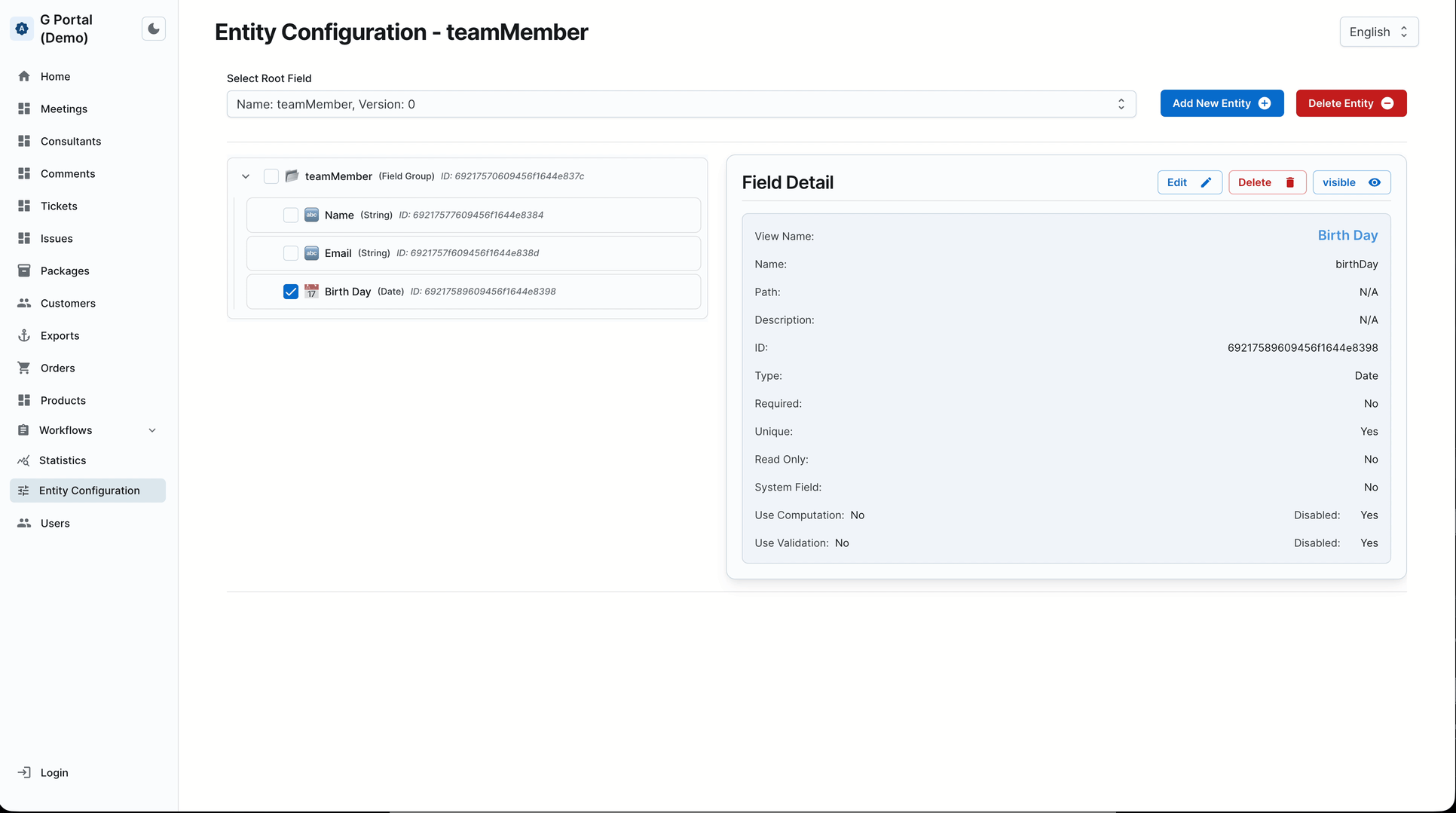This screenshot has height=813, width=1456.
Task: Click the Login arrow icon
Action: coord(24,772)
